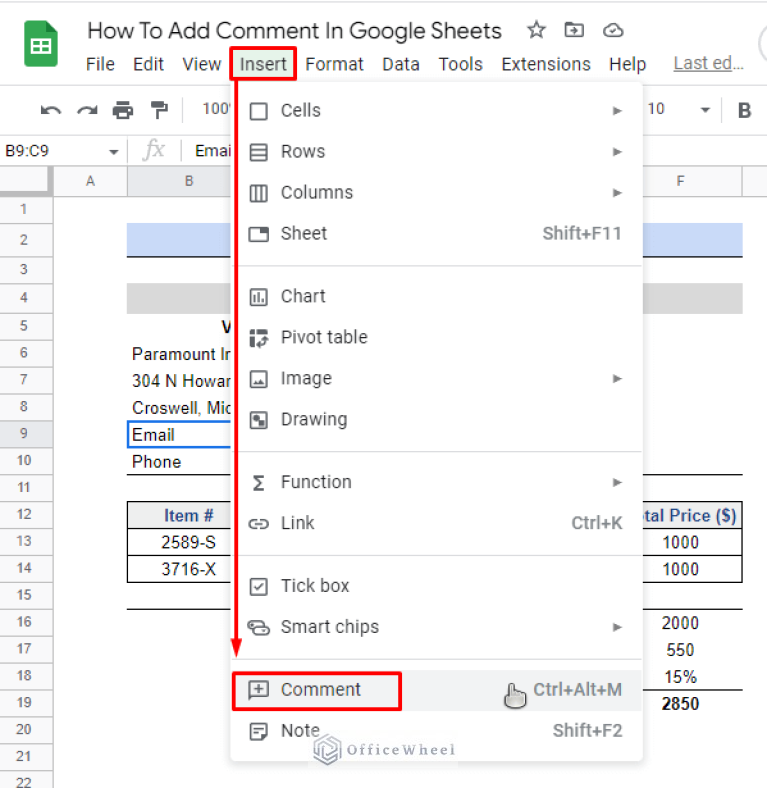Select column A header
The image size is (767, 788).
click(x=90, y=181)
